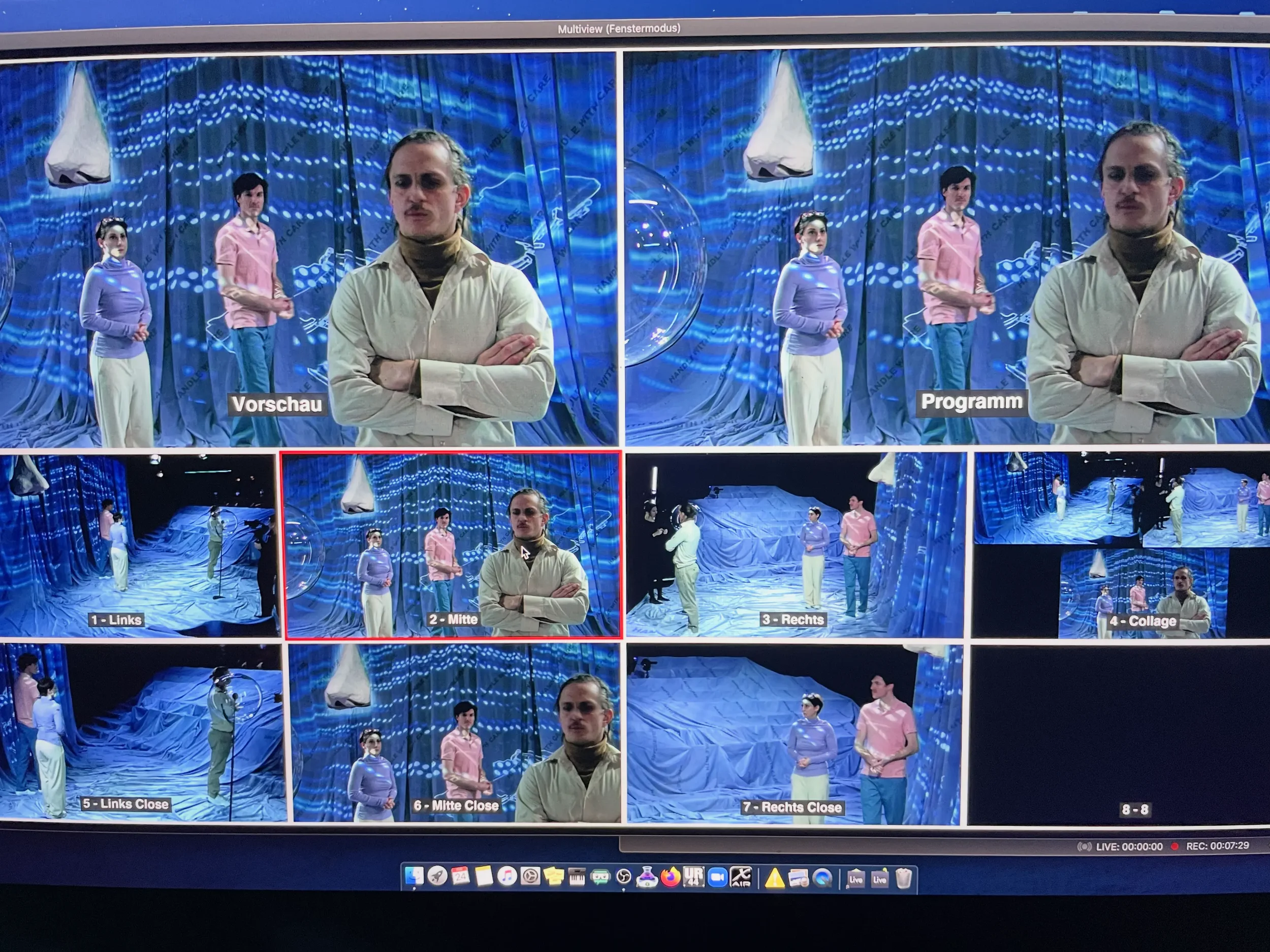Screen dimensions: 1270x952
Task: Open the yellow warning triangle Console app
Action: pyautogui.click(x=775, y=878)
